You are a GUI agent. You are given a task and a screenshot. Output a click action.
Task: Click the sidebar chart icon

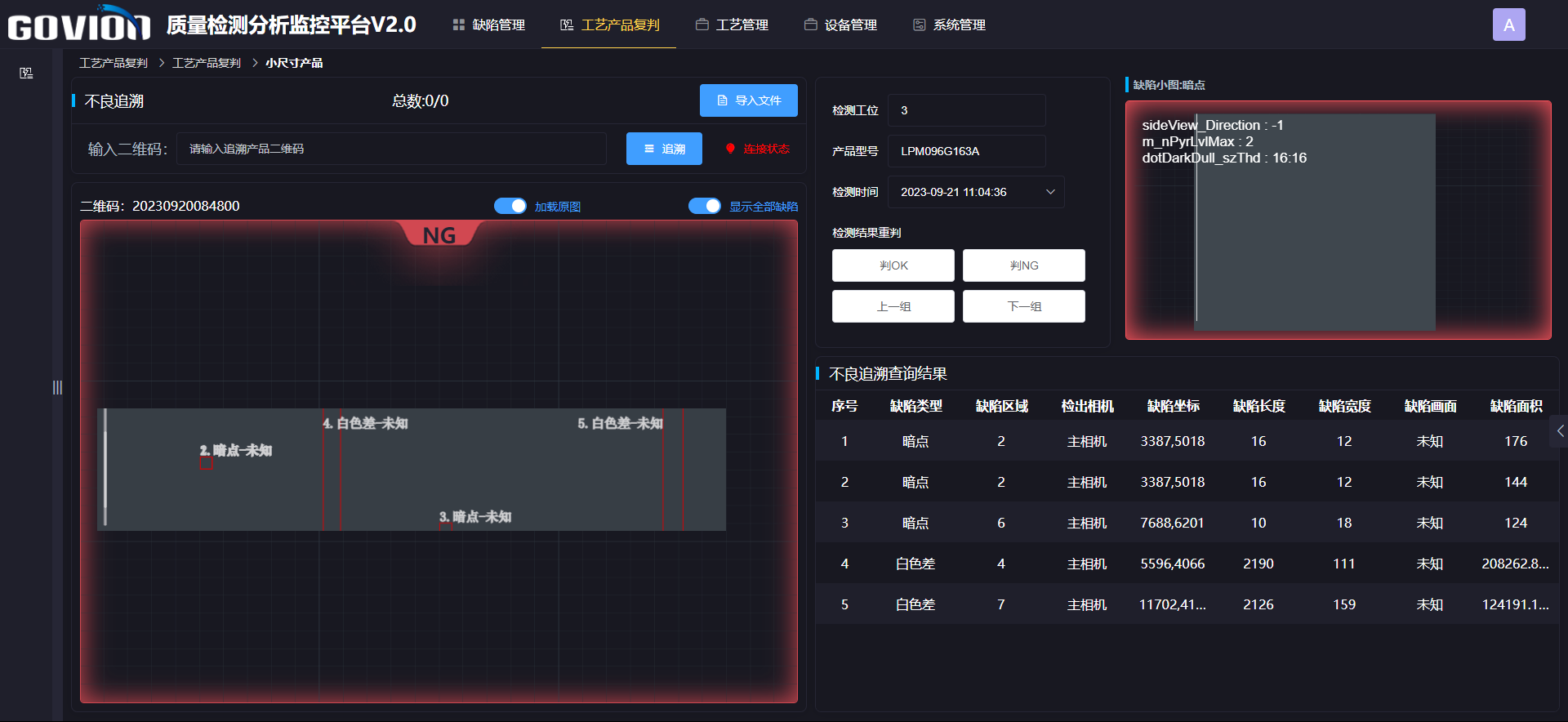(26, 74)
